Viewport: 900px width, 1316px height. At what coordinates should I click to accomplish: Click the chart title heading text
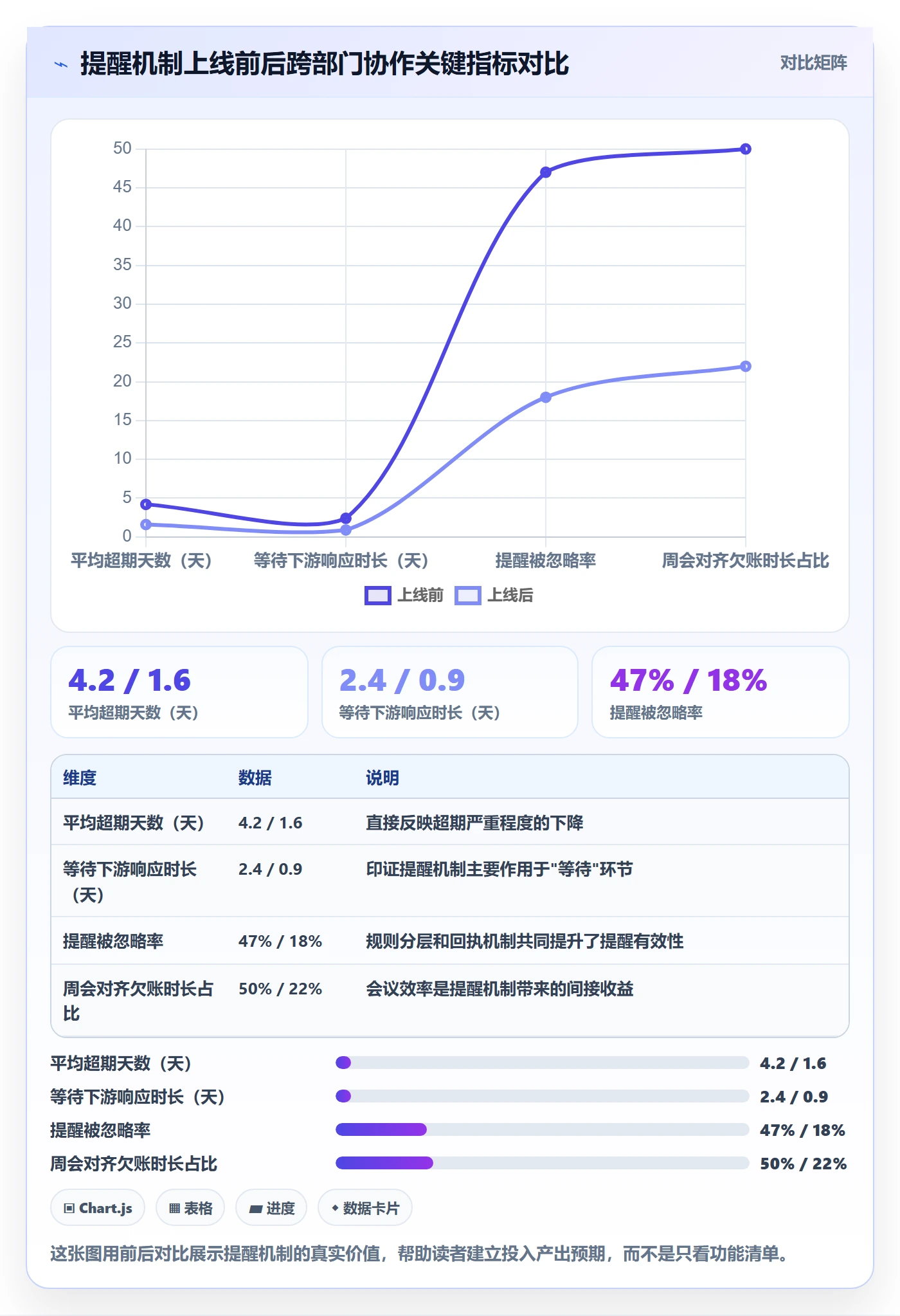point(325,64)
